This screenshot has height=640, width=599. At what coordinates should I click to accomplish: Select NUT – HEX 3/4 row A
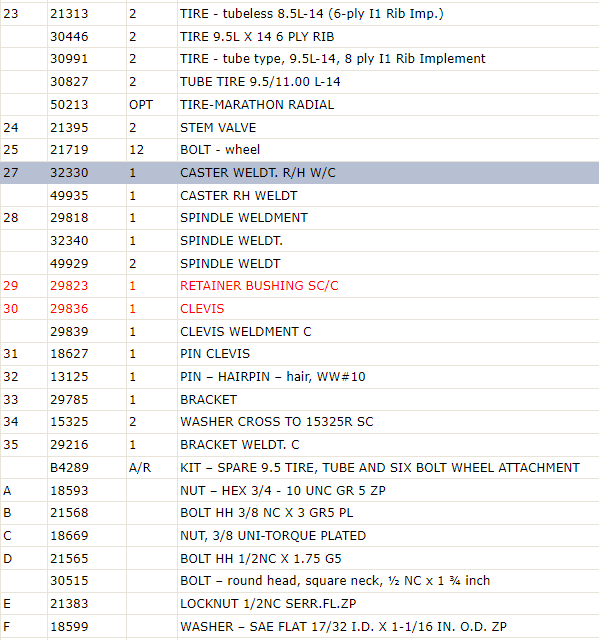click(x=300, y=490)
